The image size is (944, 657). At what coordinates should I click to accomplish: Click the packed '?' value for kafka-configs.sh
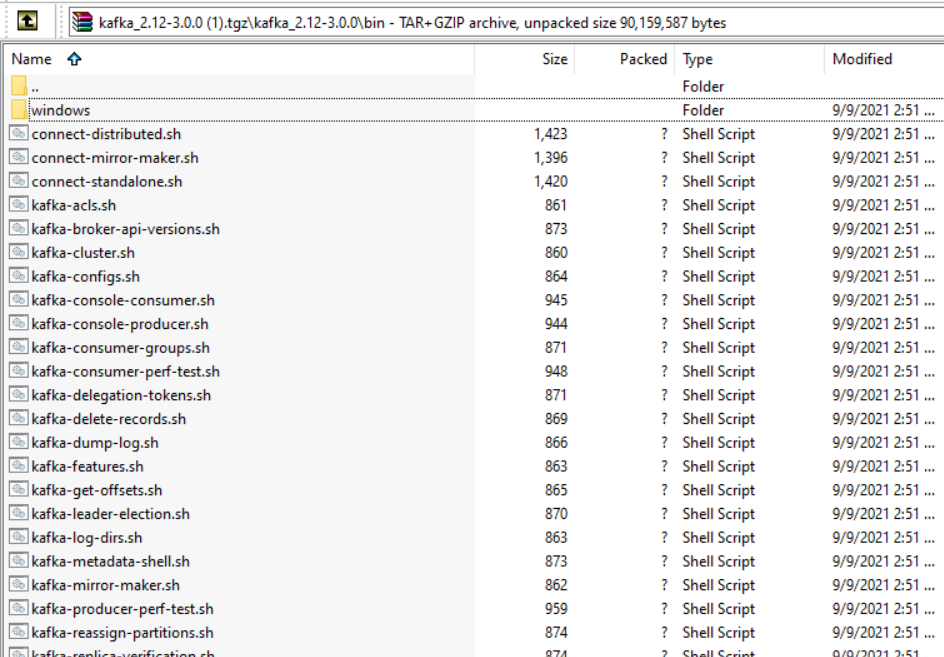click(x=664, y=276)
